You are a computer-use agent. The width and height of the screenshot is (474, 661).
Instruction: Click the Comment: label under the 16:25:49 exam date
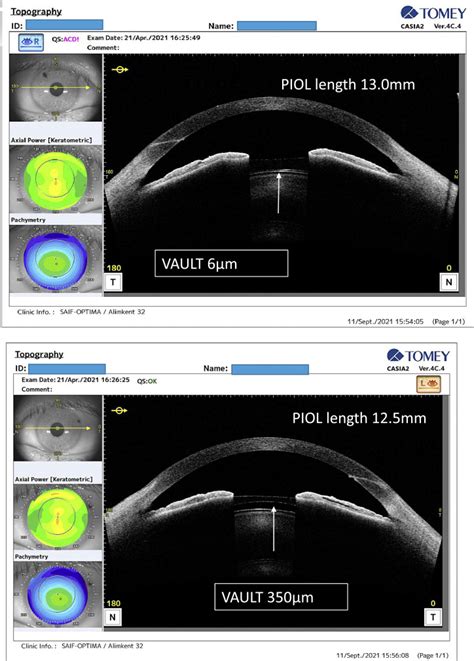(103, 48)
